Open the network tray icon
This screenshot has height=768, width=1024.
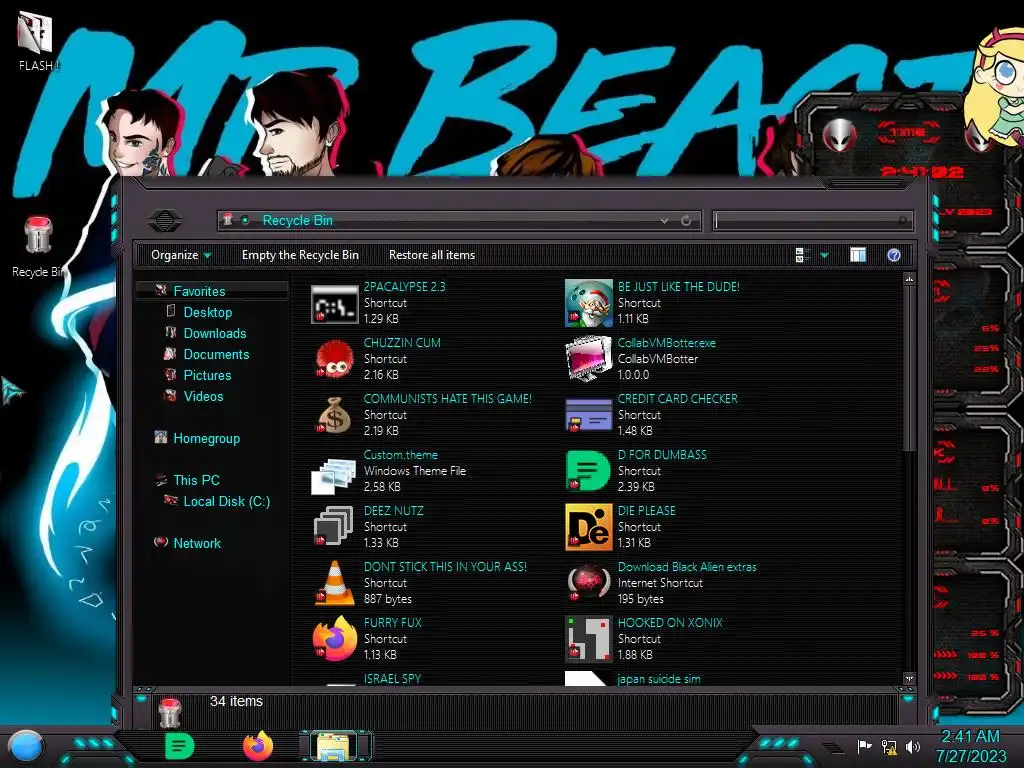[889, 746]
